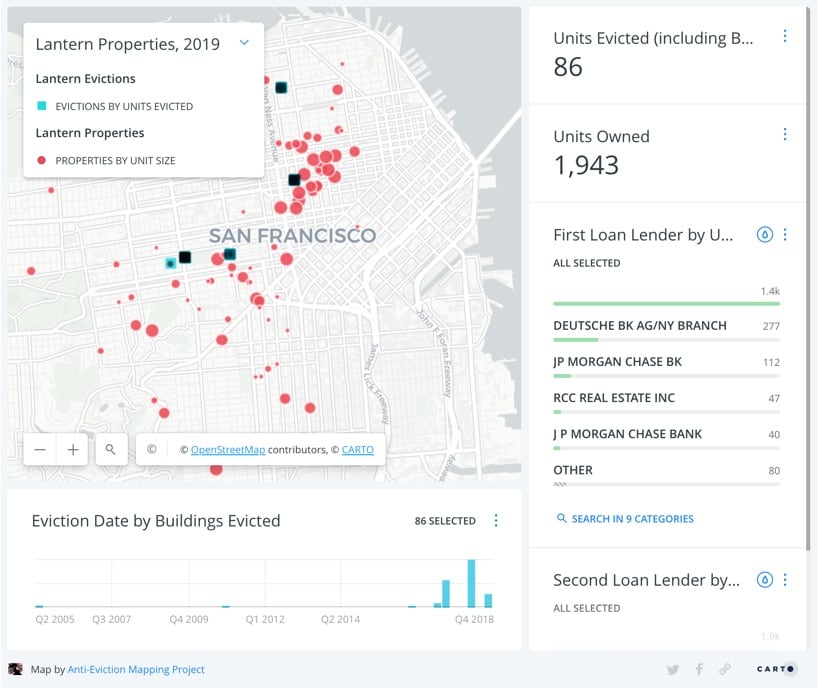This screenshot has width=818, height=688.
Task: Toggle auto-style droplet for Second Loan Lender
Action: [x=765, y=579]
